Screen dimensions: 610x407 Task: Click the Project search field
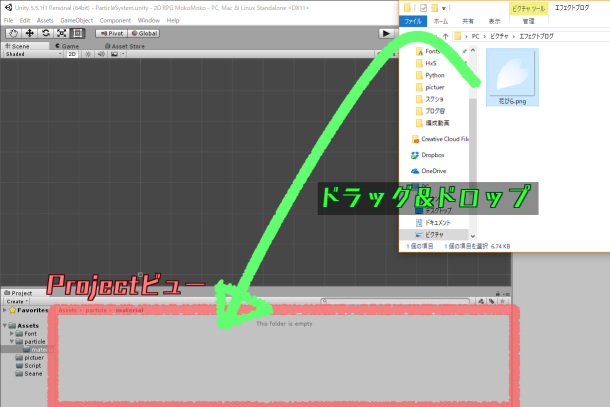click(395, 301)
